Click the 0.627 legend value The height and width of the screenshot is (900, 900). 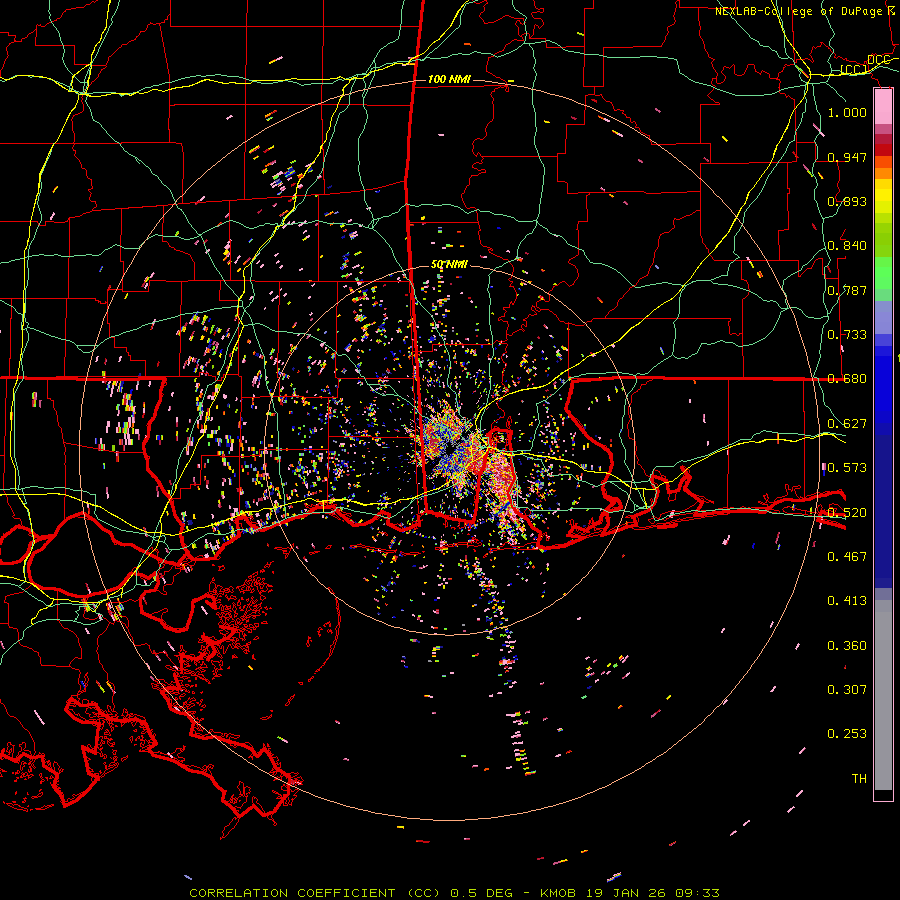pos(847,423)
